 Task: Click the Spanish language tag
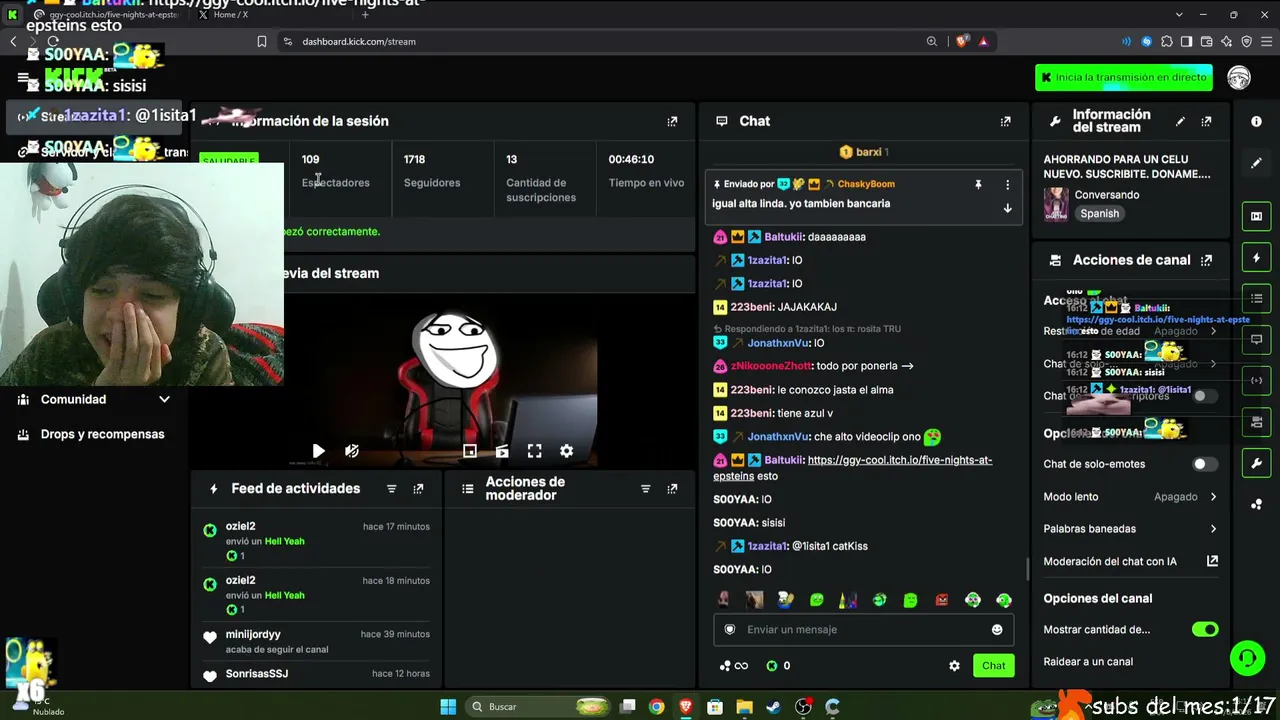tap(1099, 214)
